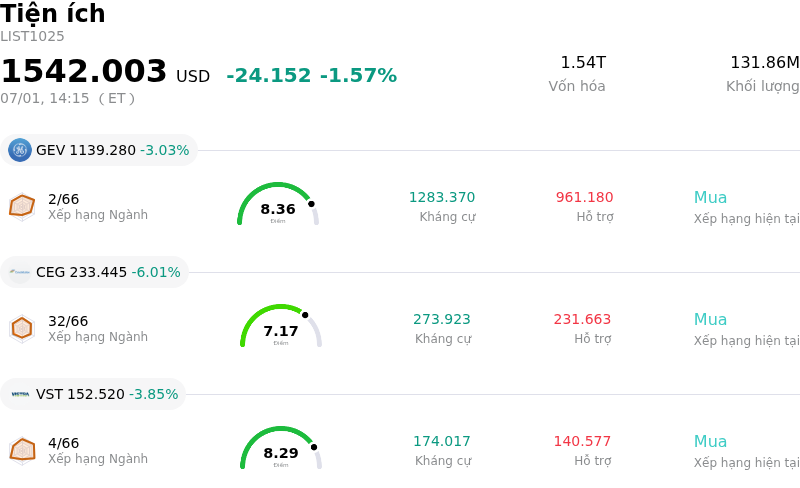Screen dimensions: 800x488
Task: Open the CEG 233.445 ticker pill
Action: [x=94, y=272]
